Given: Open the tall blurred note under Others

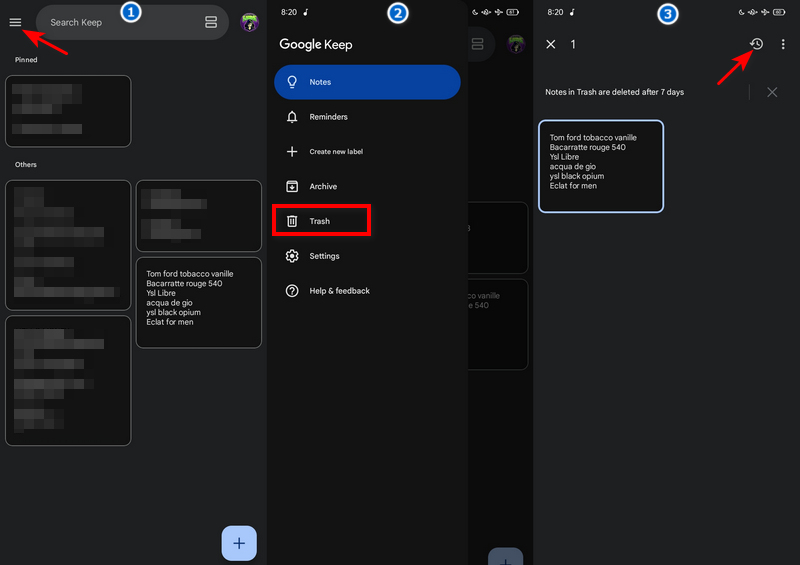Looking at the screenshot, I should pyautogui.click(x=68, y=245).
